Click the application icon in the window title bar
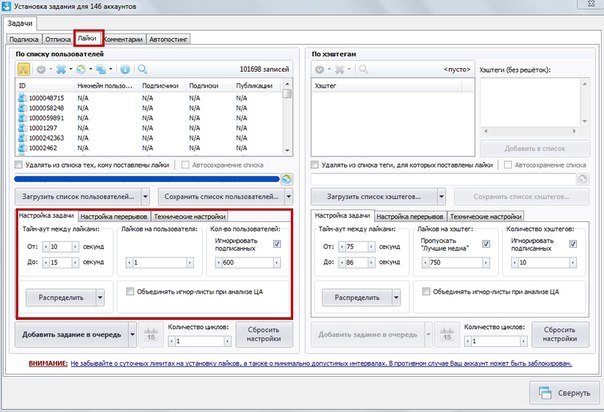 click(x=6, y=6)
